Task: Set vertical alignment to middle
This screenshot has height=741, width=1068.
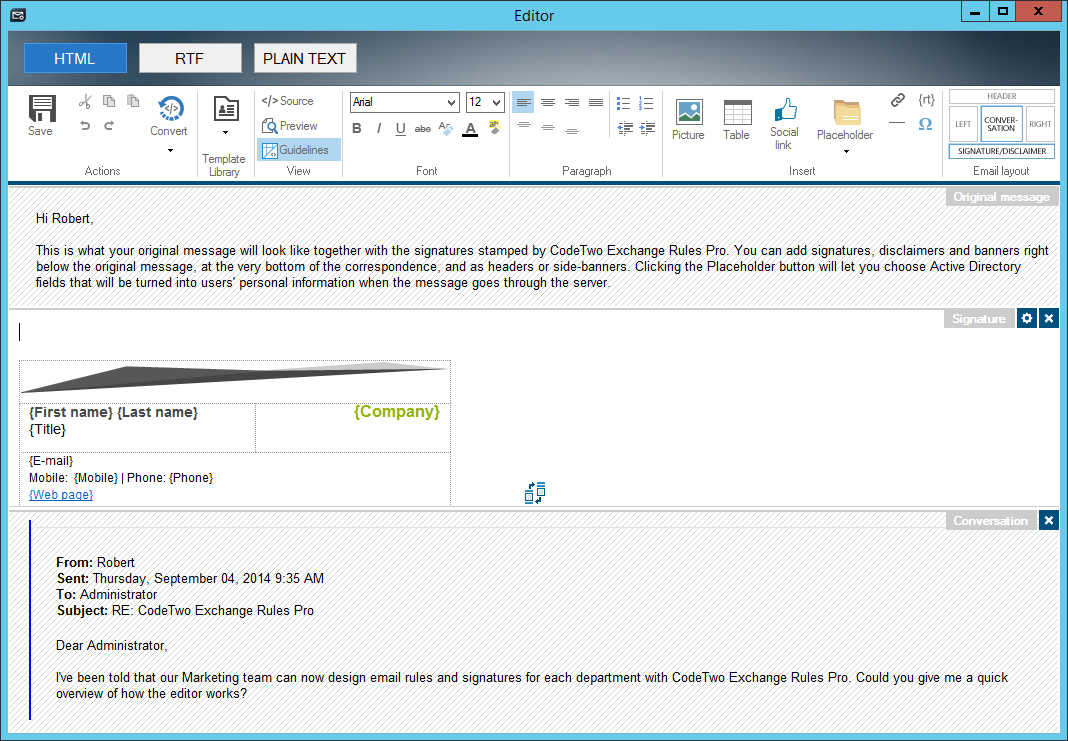Action: coord(548,127)
